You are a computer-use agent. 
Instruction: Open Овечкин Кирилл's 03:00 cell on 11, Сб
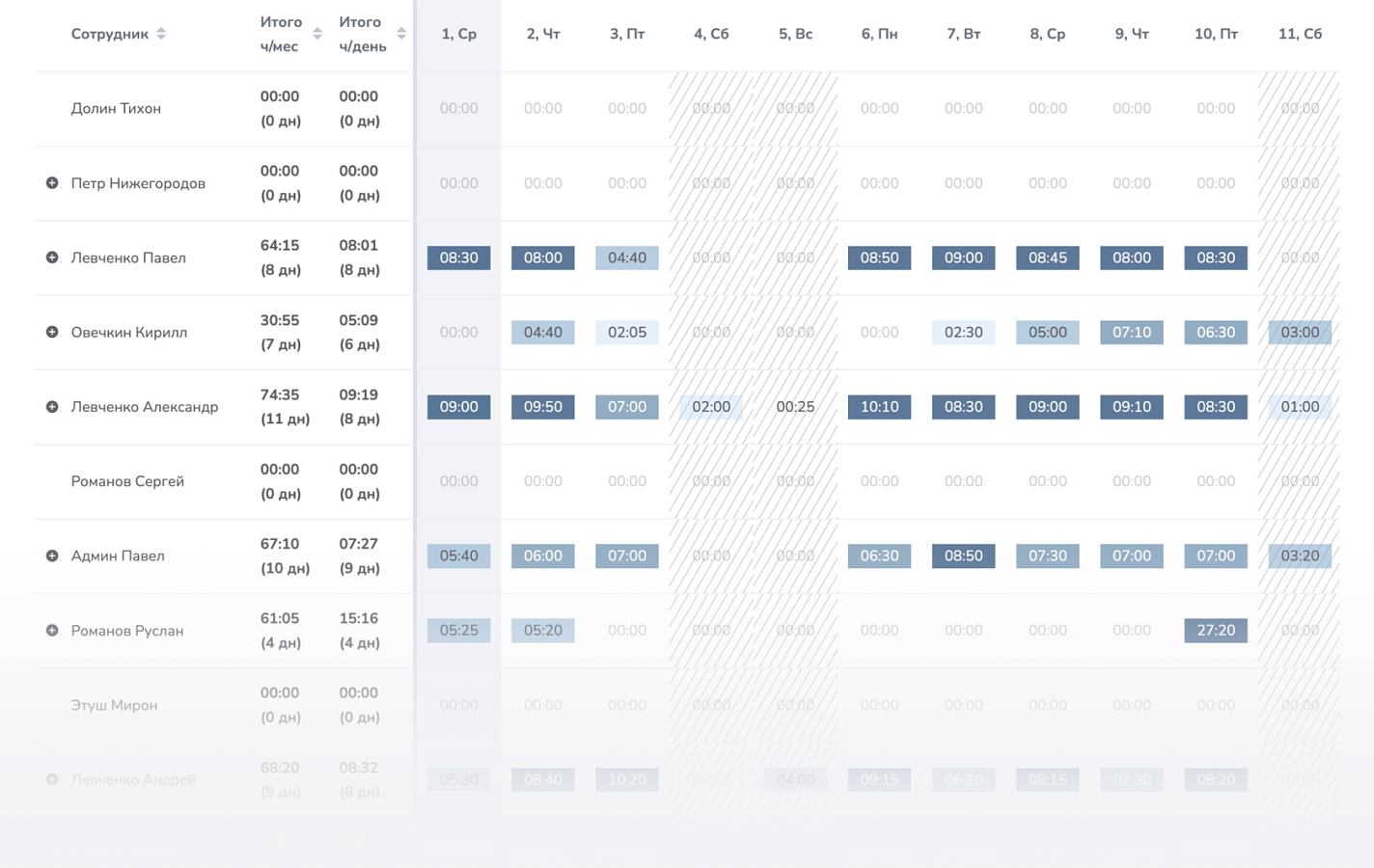pos(1300,332)
